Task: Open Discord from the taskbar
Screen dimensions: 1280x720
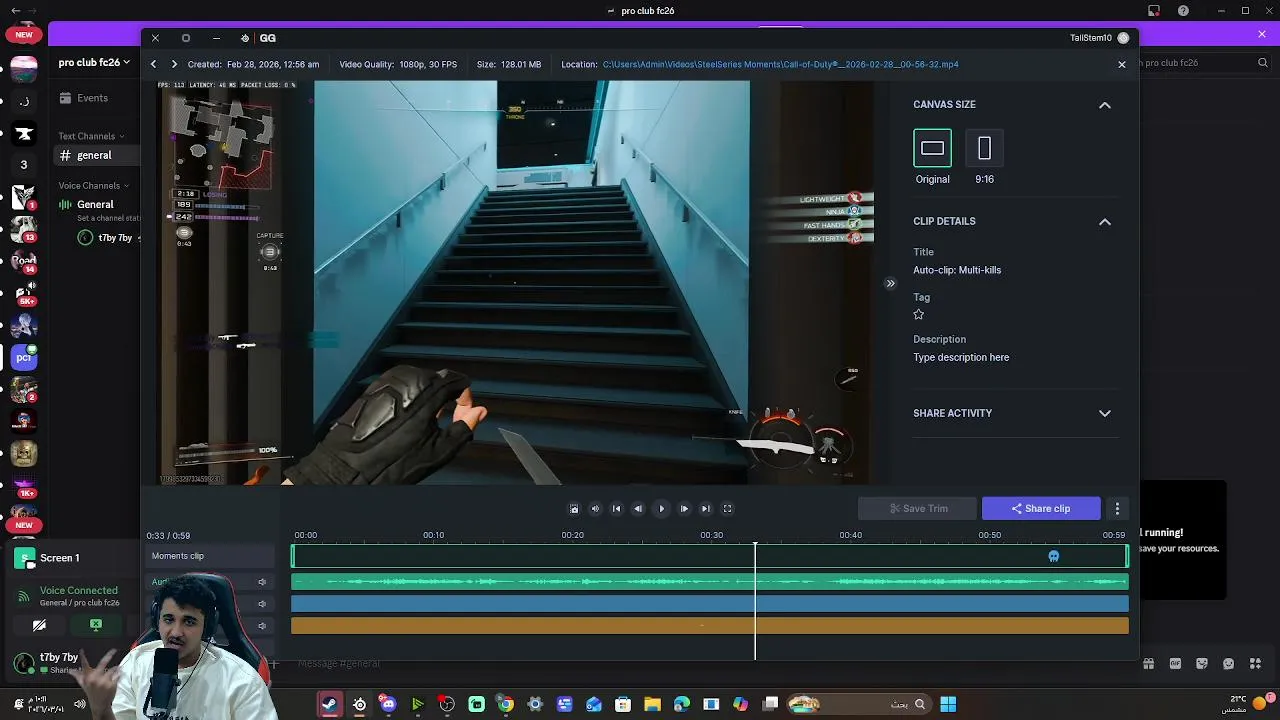Action: coord(388,704)
